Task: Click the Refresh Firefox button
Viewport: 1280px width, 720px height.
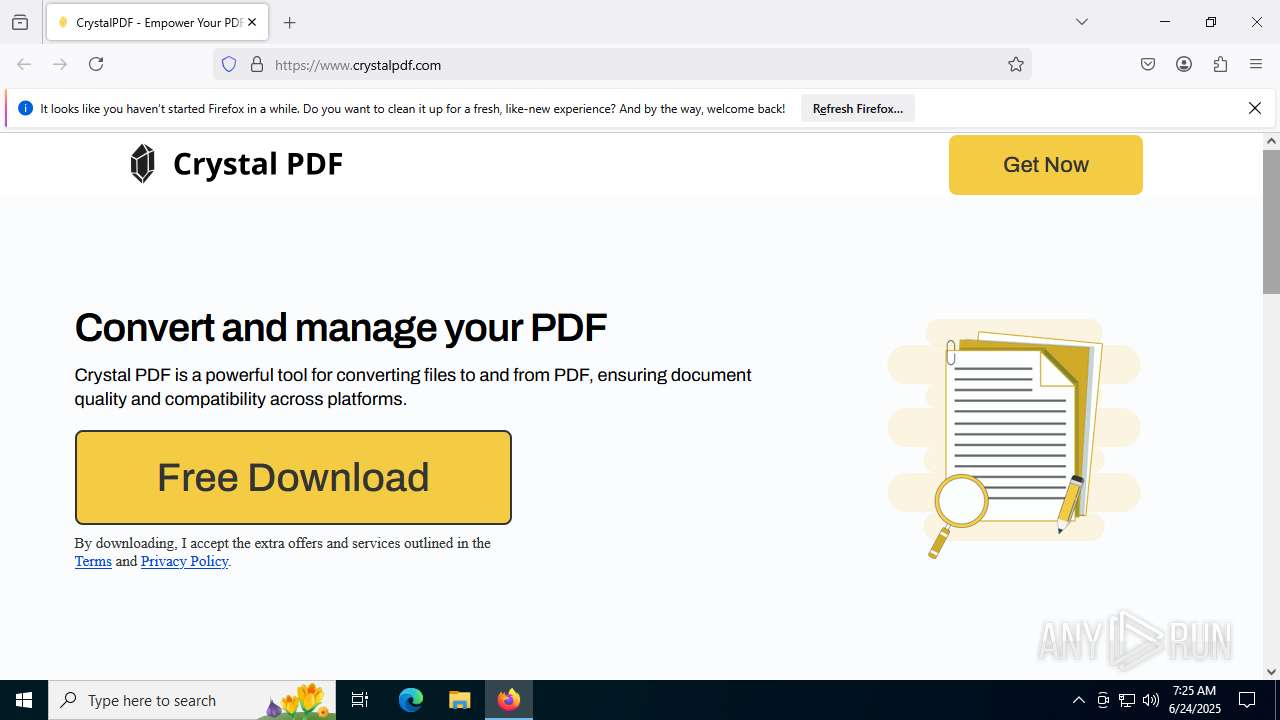Action: [858, 108]
